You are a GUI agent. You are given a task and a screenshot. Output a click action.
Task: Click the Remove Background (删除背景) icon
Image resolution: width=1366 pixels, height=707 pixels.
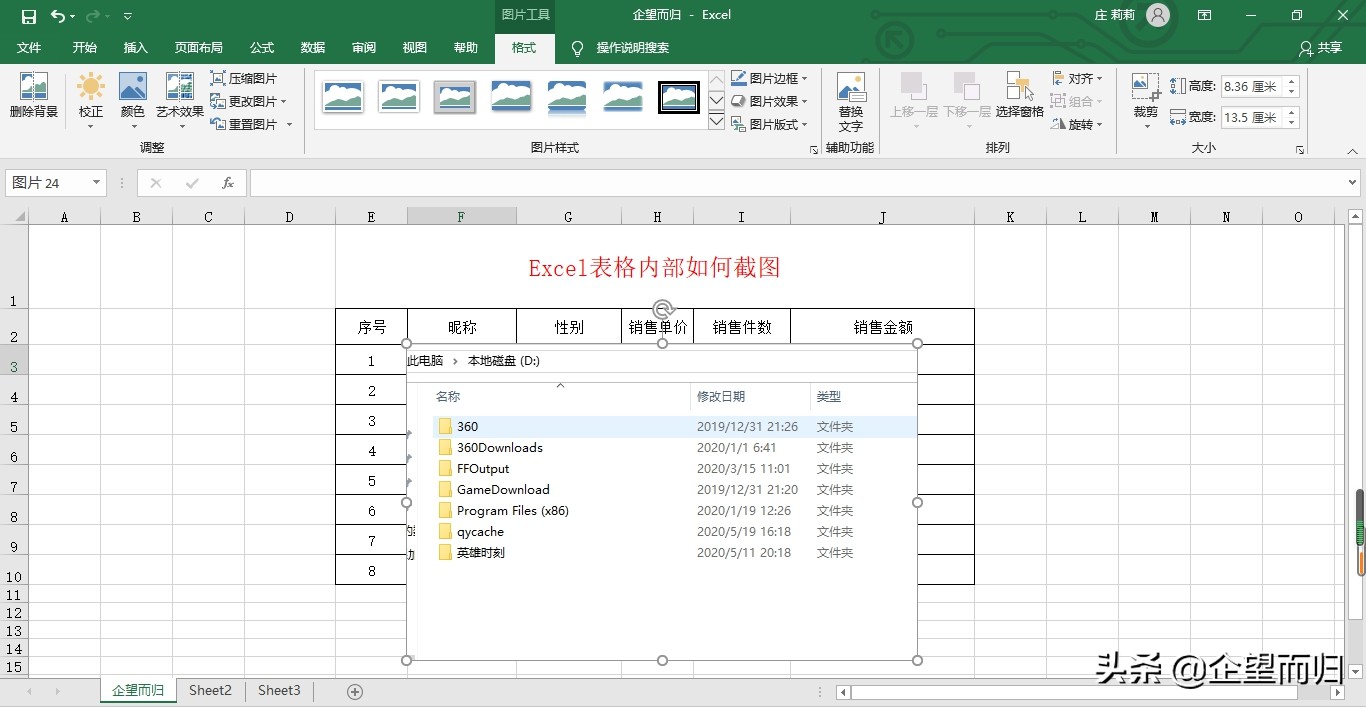(34, 96)
